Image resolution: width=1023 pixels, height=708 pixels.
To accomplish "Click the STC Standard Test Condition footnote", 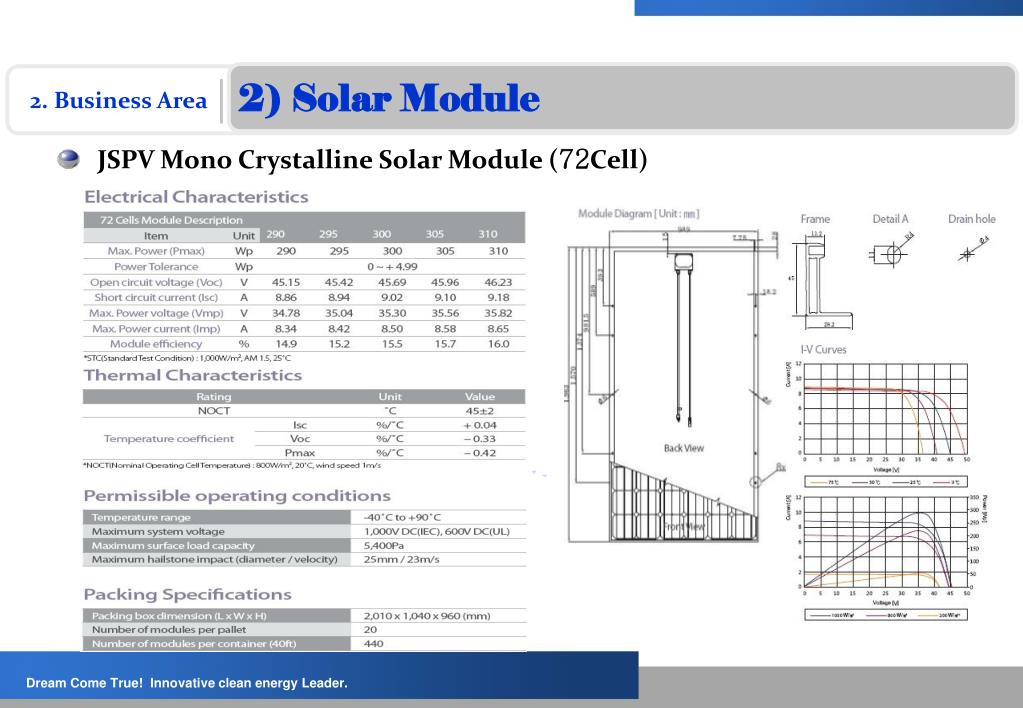I will coord(187,358).
